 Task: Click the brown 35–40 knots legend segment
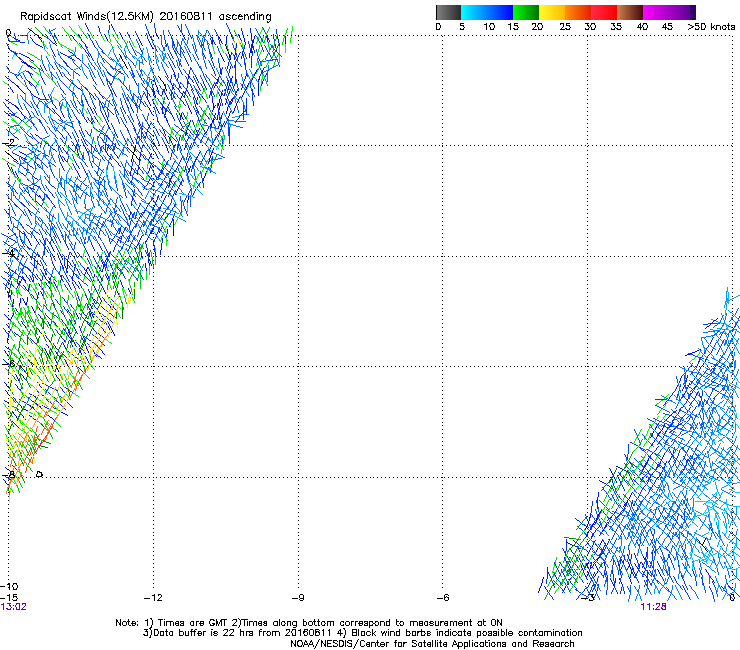pyautogui.click(x=630, y=12)
